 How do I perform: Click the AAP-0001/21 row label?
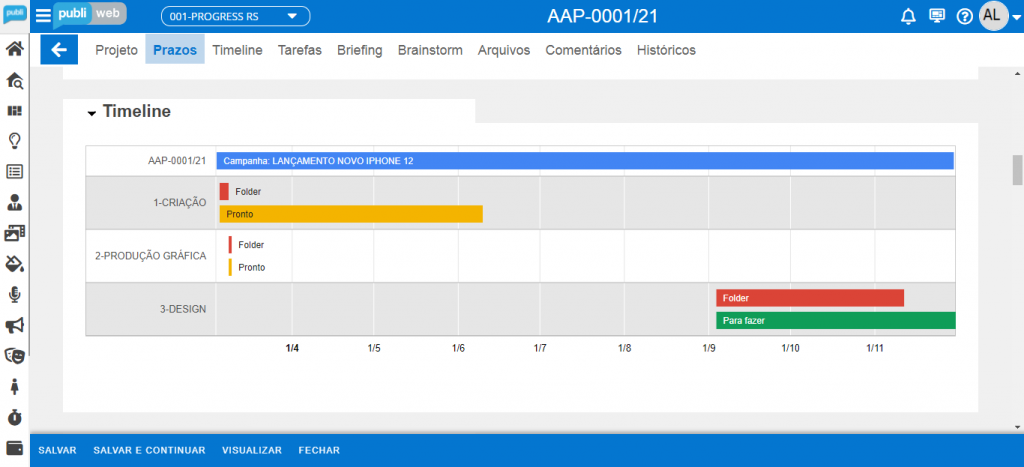tap(177, 161)
